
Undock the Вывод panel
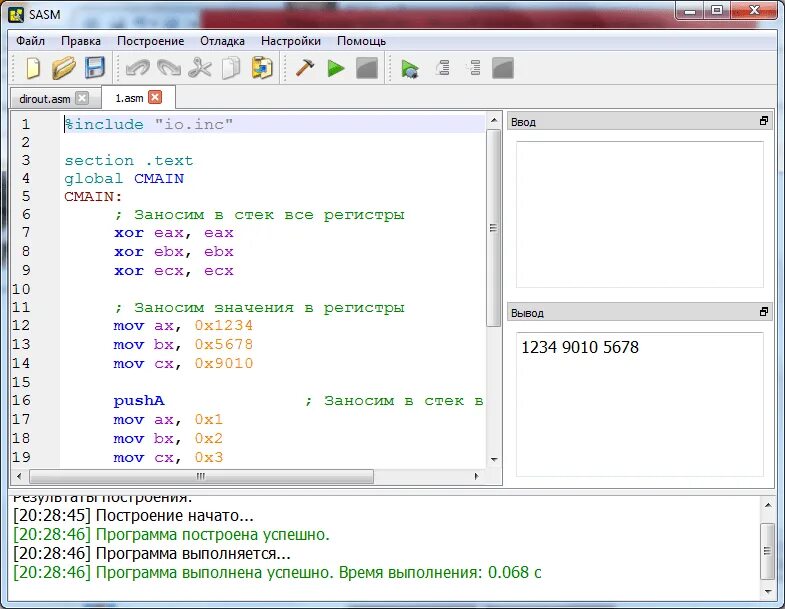click(764, 312)
